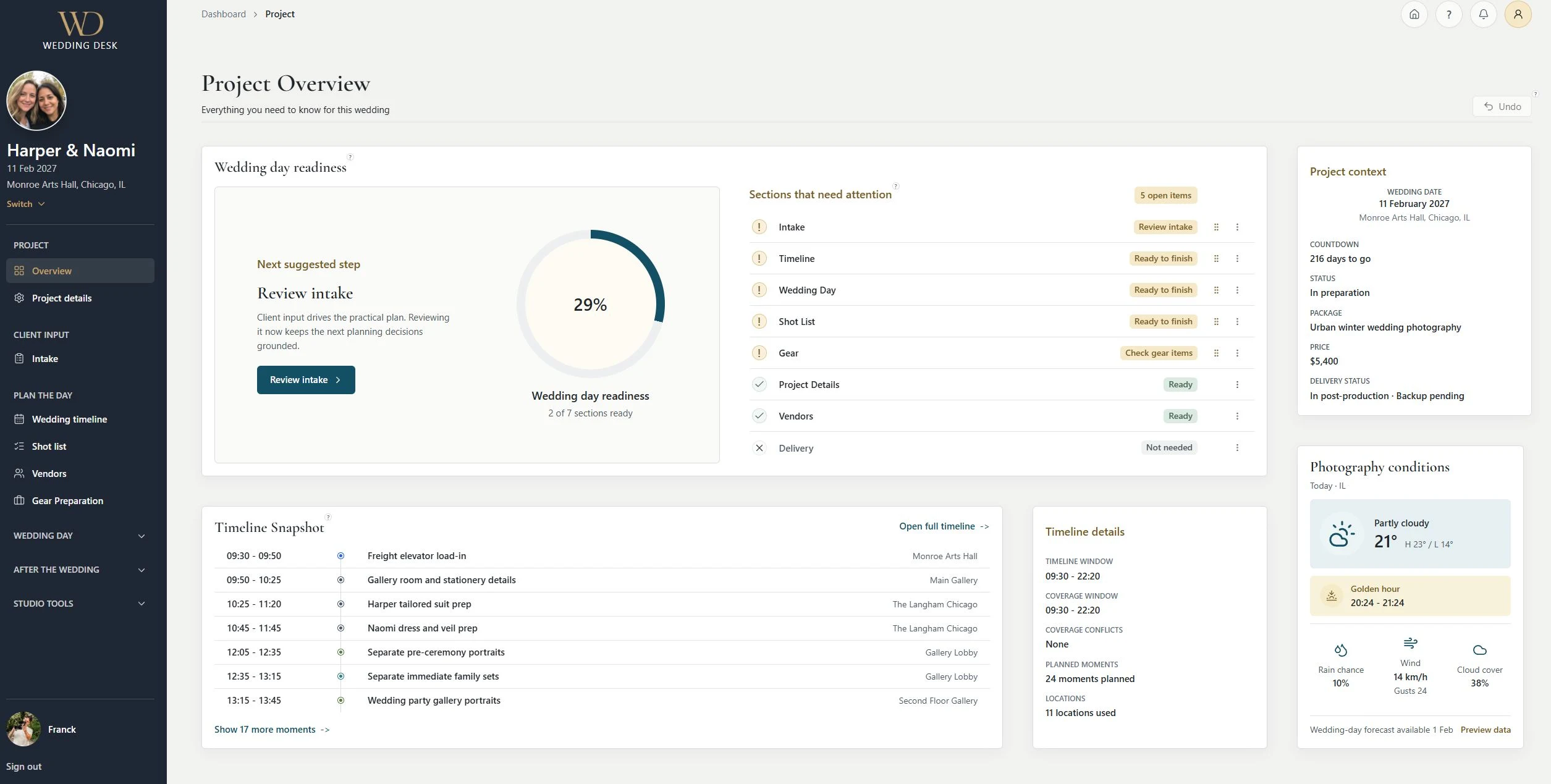Click the drag handle on Intake row
Viewport: 1551px width, 784px height.
(x=1216, y=227)
